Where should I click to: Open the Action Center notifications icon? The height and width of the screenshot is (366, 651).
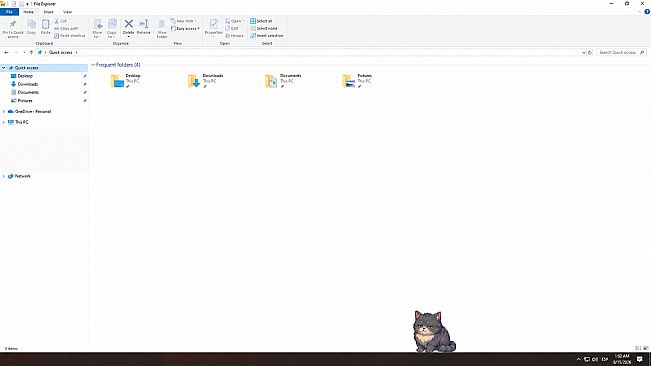pyautogui.click(x=640, y=359)
